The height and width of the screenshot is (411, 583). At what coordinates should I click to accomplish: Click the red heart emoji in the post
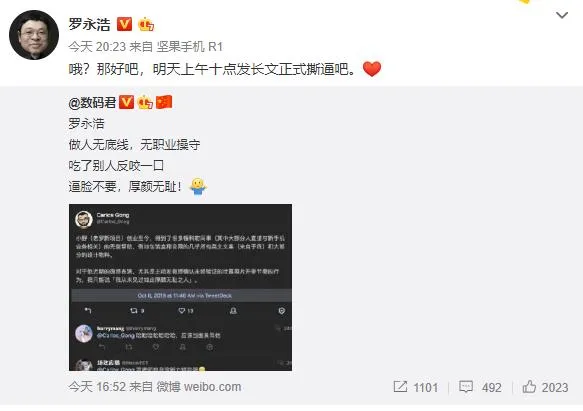[x=372, y=69]
